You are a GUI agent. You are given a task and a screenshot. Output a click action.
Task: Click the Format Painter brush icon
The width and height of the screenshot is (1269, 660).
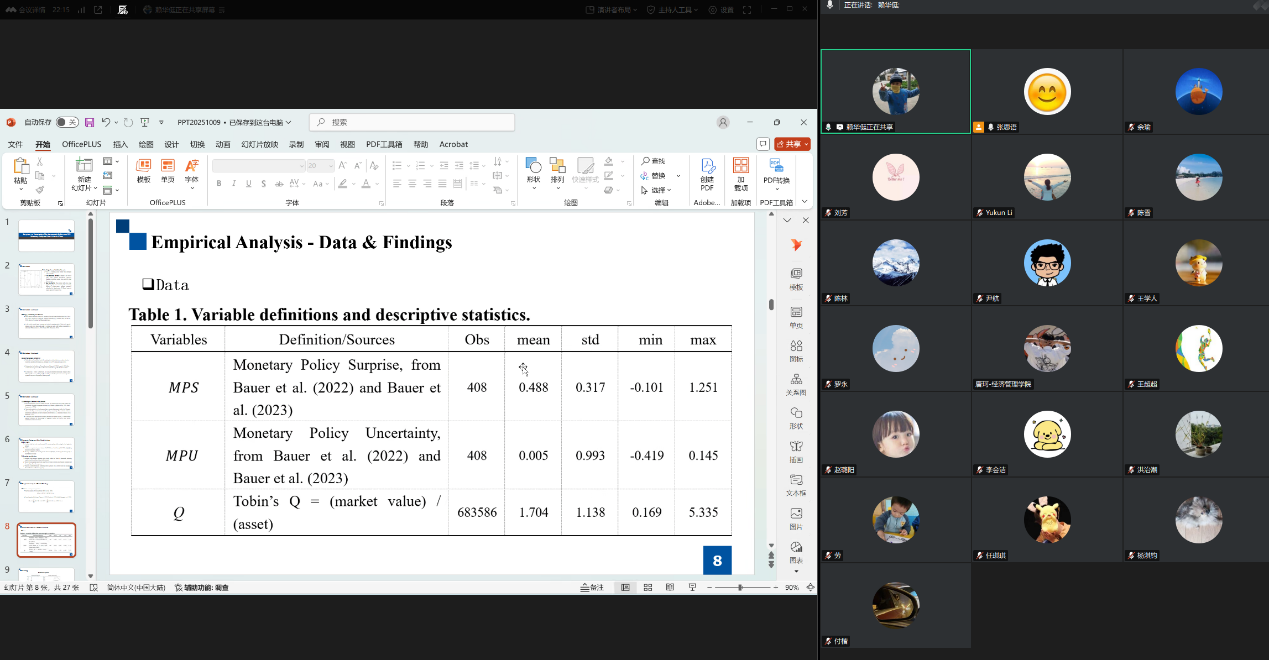tap(40, 188)
